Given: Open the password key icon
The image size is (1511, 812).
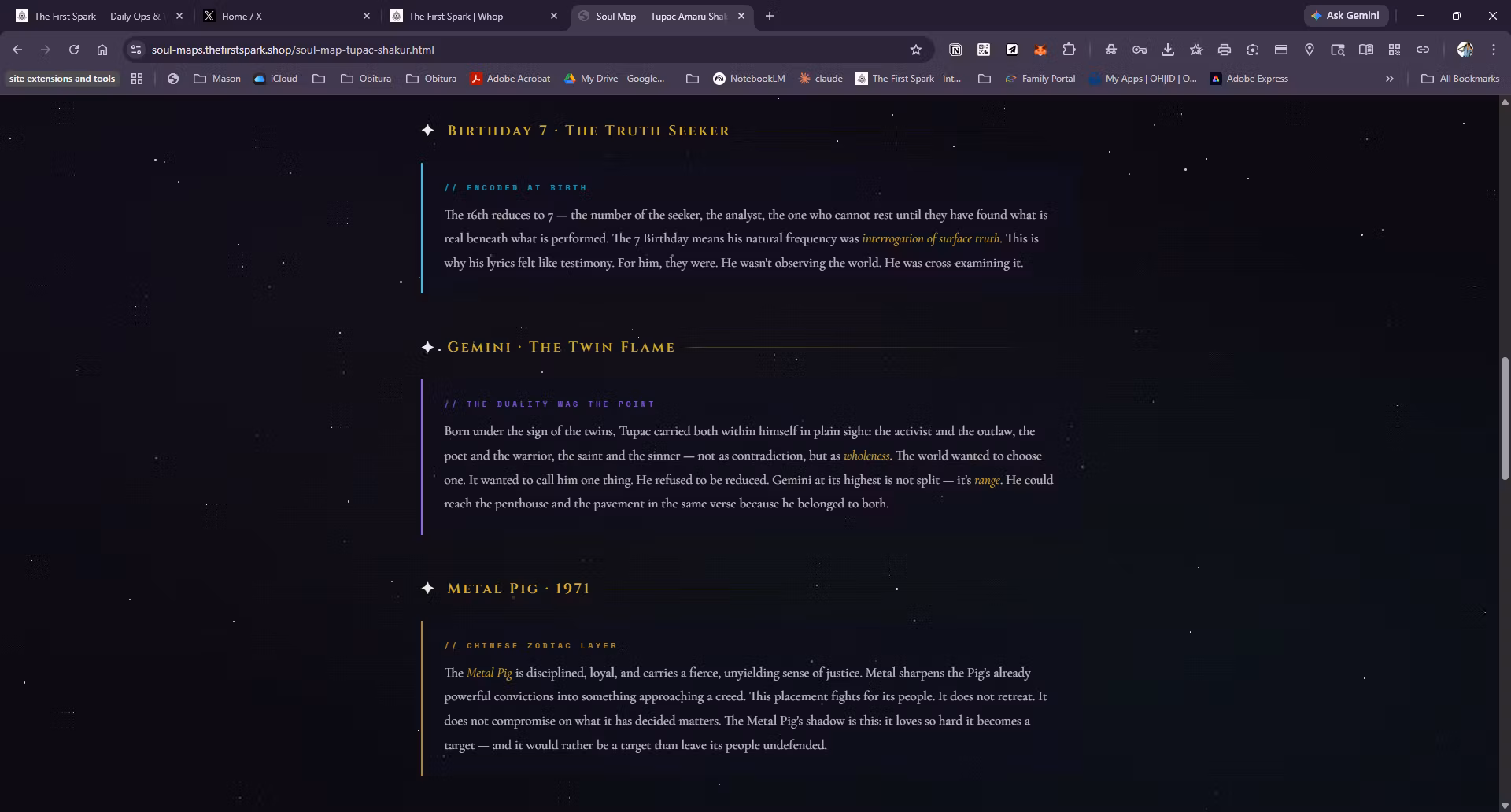Looking at the screenshot, I should pyautogui.click(x=1140, y=50).
